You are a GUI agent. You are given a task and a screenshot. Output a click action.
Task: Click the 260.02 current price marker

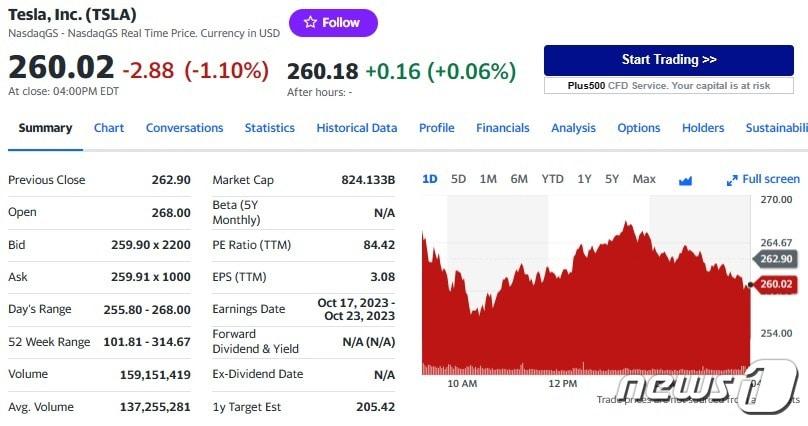pyautogui.click(x=777, y=284)
